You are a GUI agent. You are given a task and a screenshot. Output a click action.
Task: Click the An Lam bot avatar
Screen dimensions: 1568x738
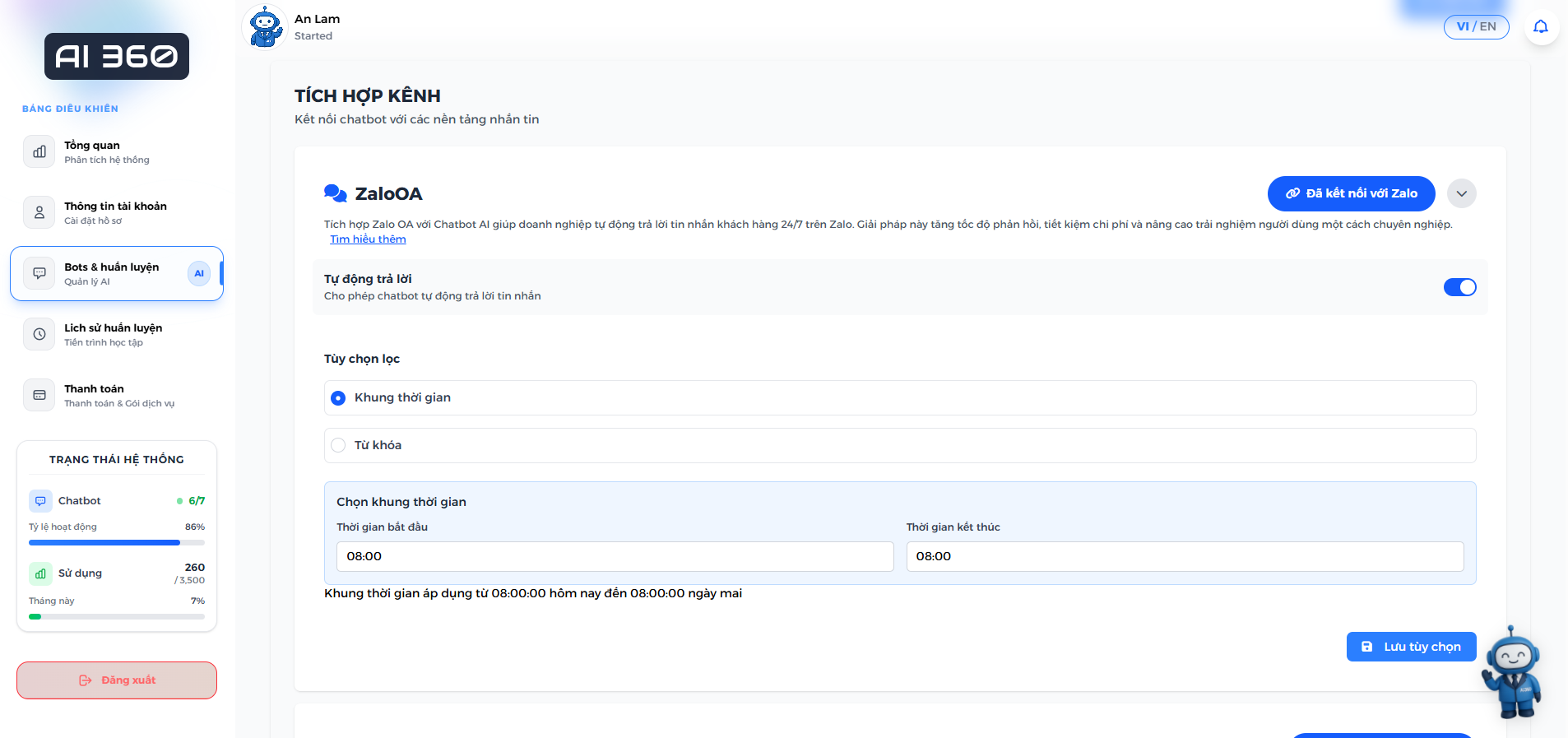click(x=265, y=27)
